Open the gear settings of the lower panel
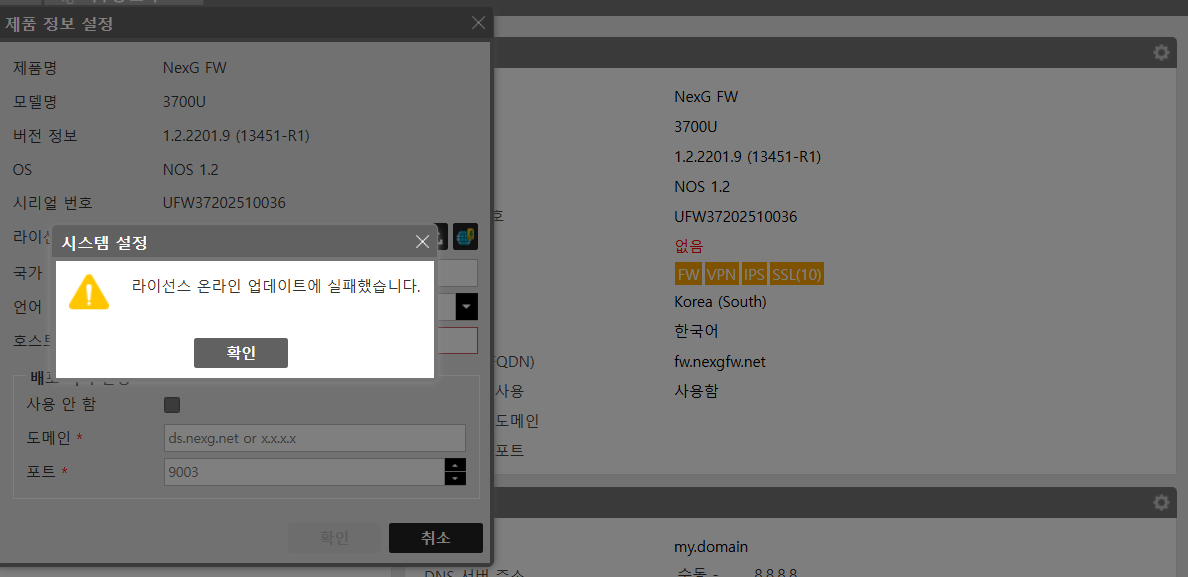1188x577 pixels. 1161,502
